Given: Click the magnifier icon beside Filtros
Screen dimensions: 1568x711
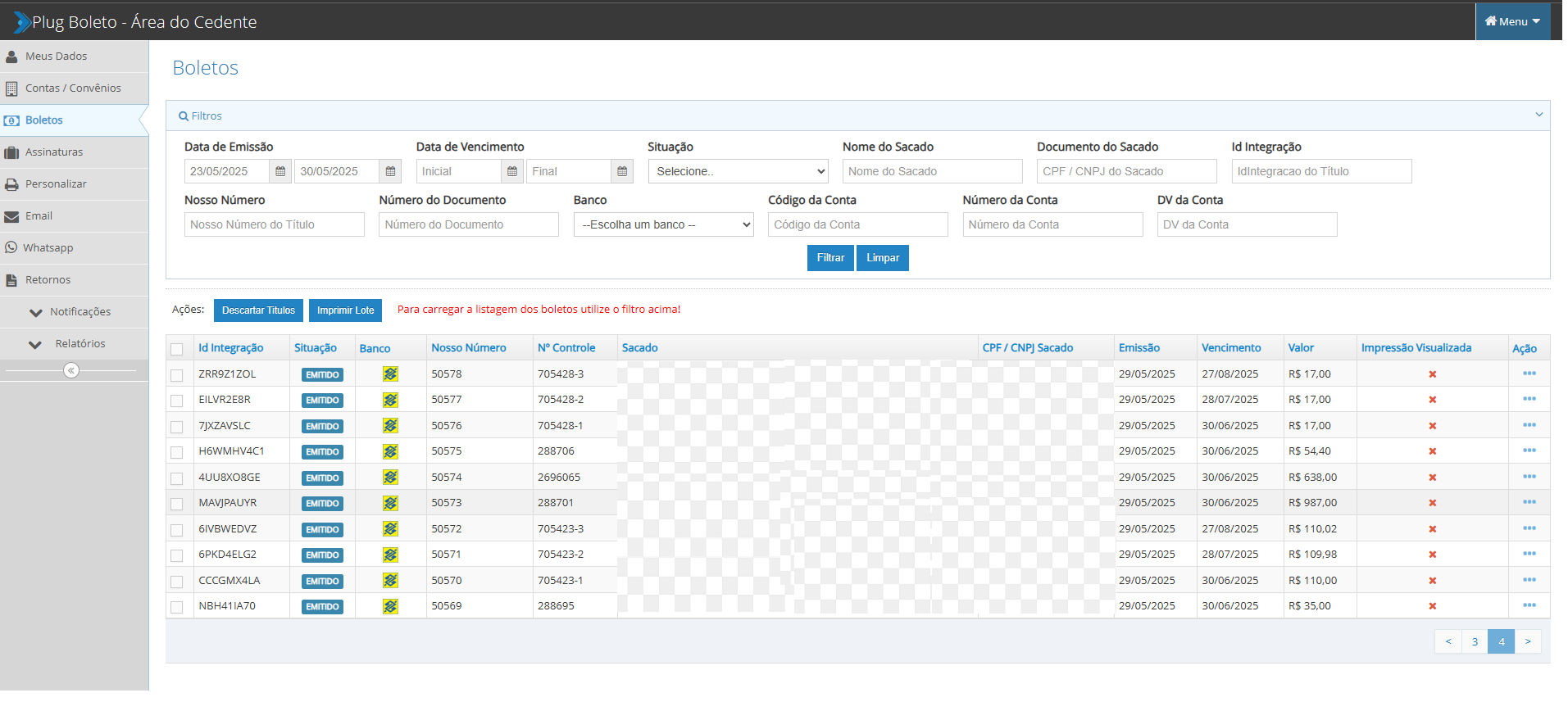Looking at the screenshot, I should [x=184, y=116].
